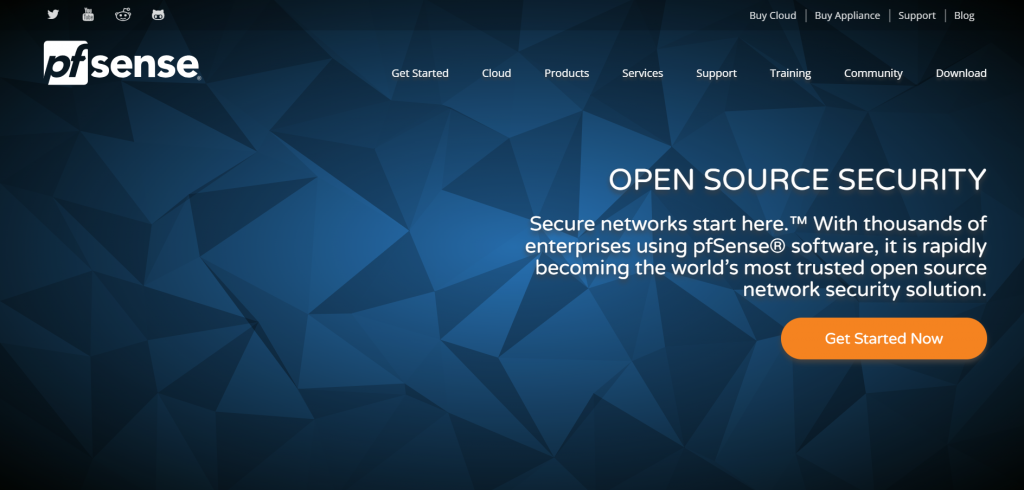
Task: Open the YouTube channel icon
Action: pos(88,14)
